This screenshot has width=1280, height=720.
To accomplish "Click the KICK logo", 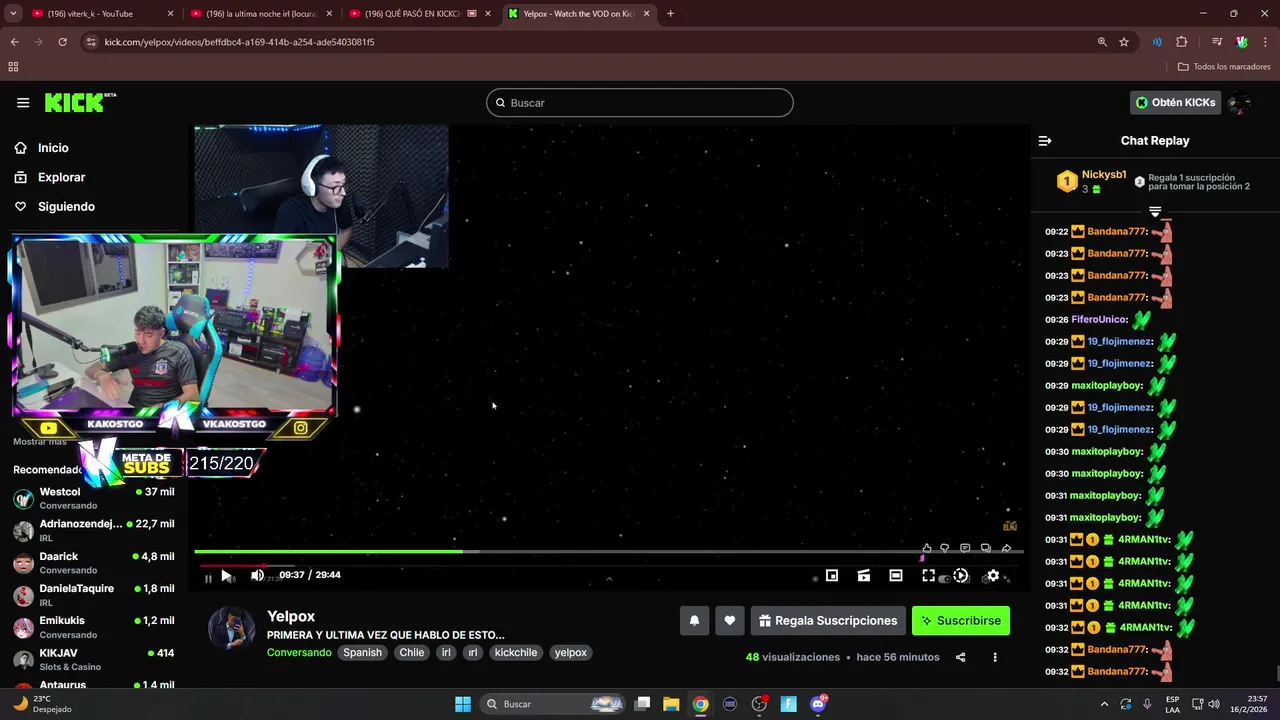I will pyautogui.click(x=80, y=102).
